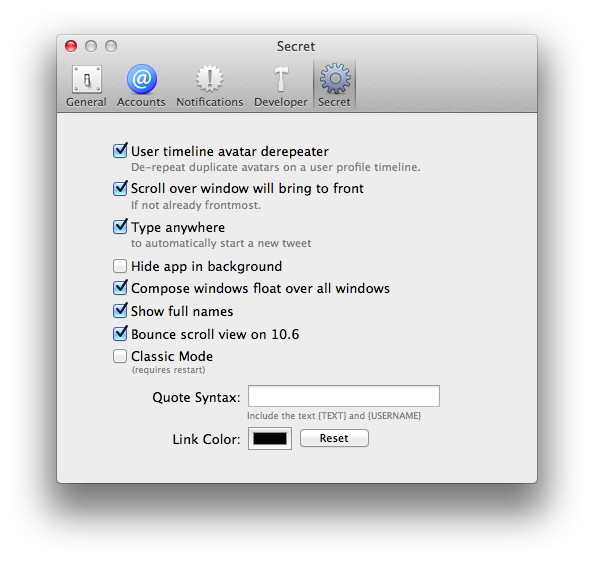The image size is (594, 562).
Task: Focus the Quote Syntax text field
Action: coord(344,396)
